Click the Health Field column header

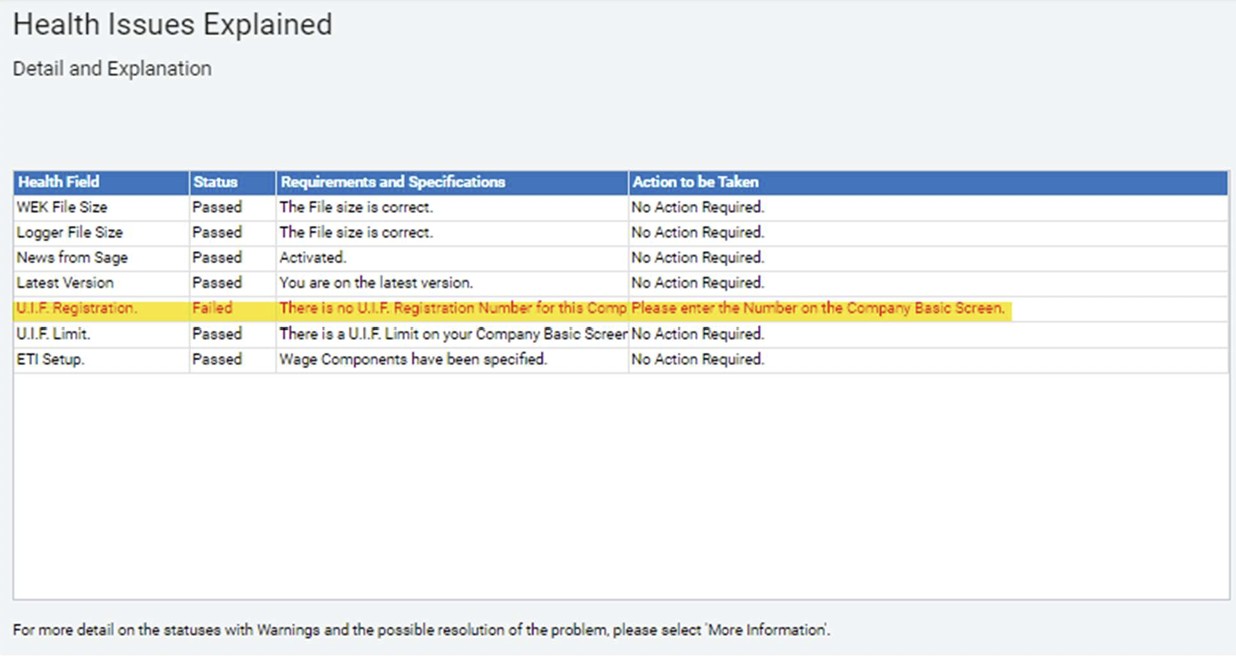point(58,182)
